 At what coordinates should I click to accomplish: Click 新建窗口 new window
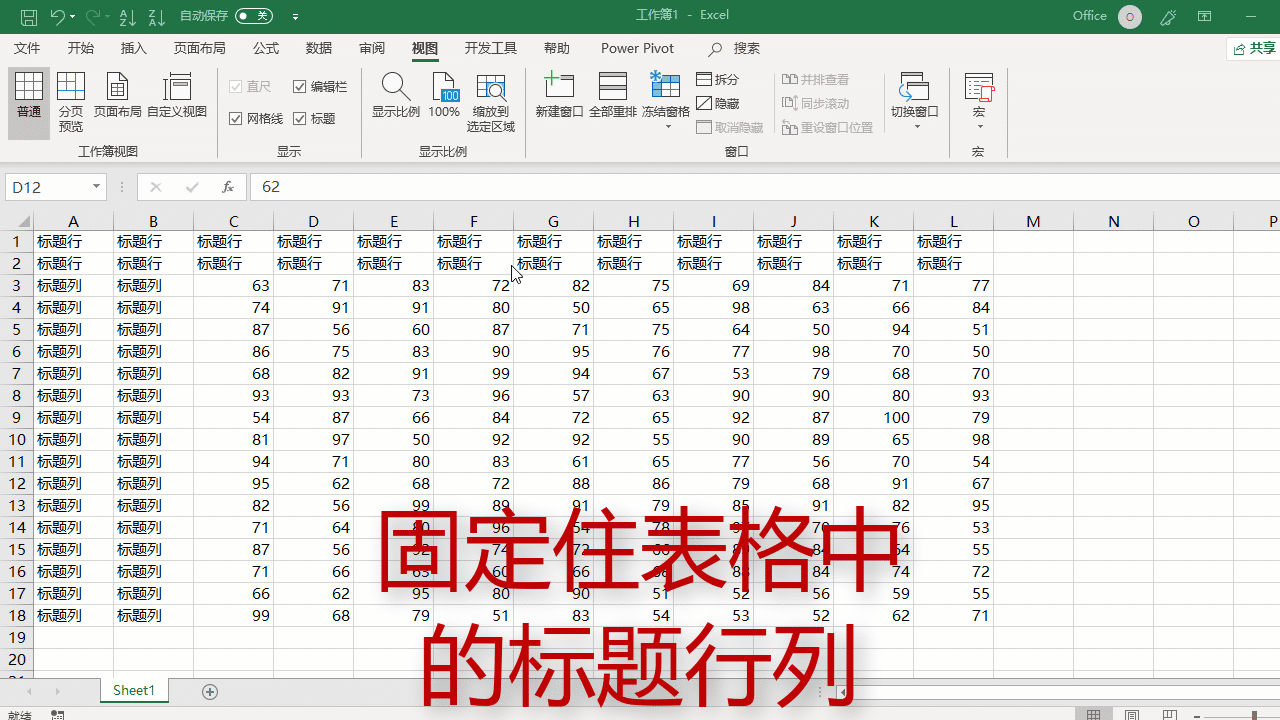(559, 97)
